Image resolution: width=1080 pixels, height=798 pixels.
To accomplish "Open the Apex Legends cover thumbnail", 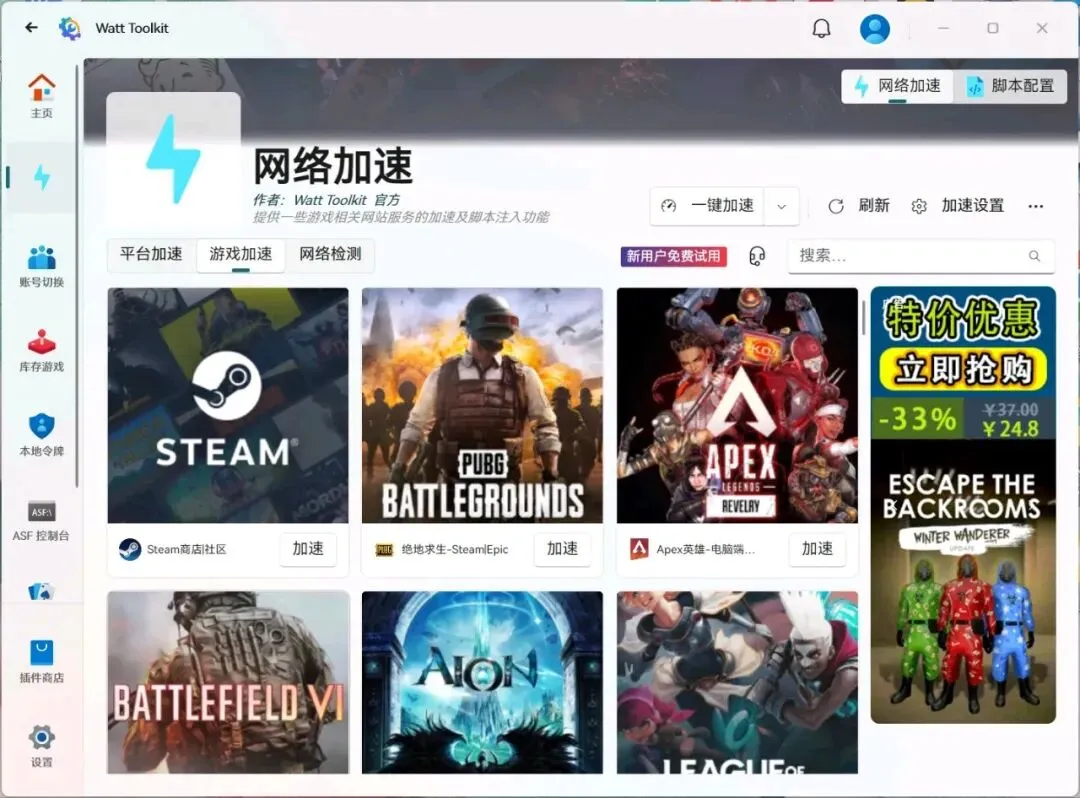I will [737, 406].
